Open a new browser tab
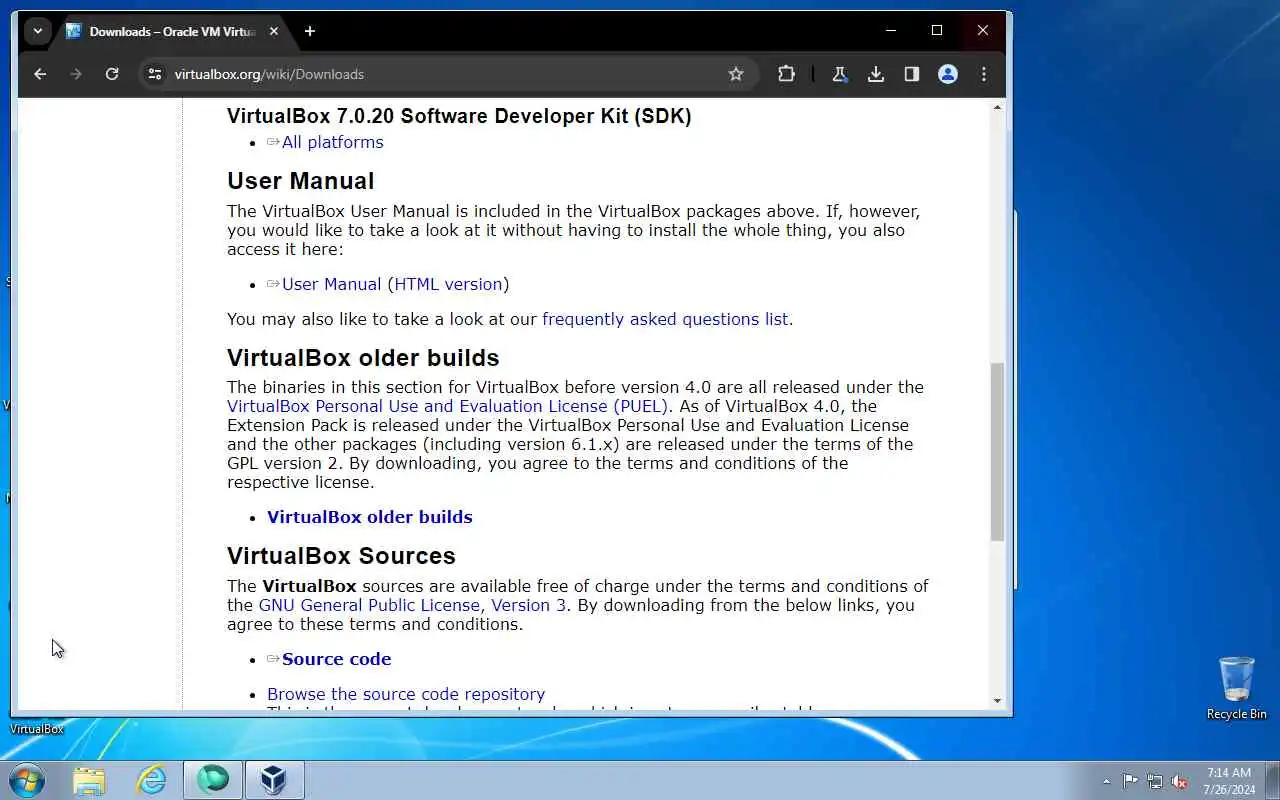Screen dimensions: 1280x800 pos(310,31)
